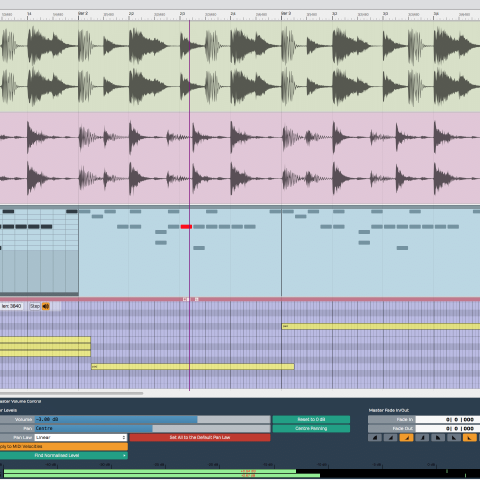This screenshot has height=480, width=480.
Task: Click the orange Apply to MIDI Velocities button
Action: pos(63,446)
